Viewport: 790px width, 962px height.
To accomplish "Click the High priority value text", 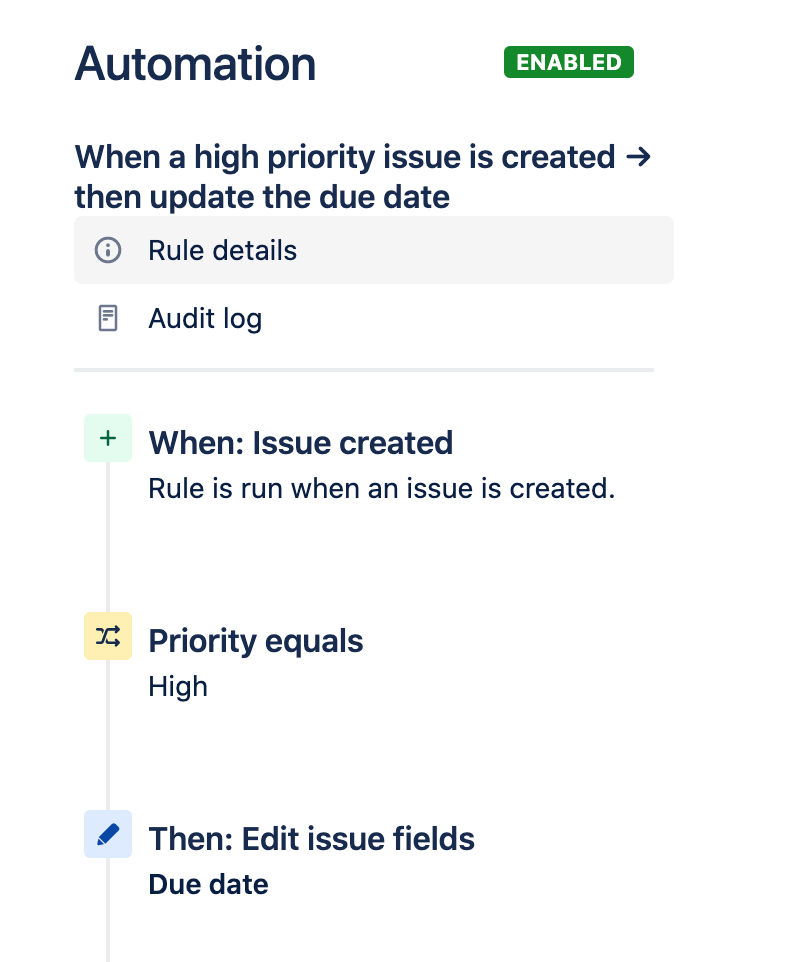I will tap(178, 687).
